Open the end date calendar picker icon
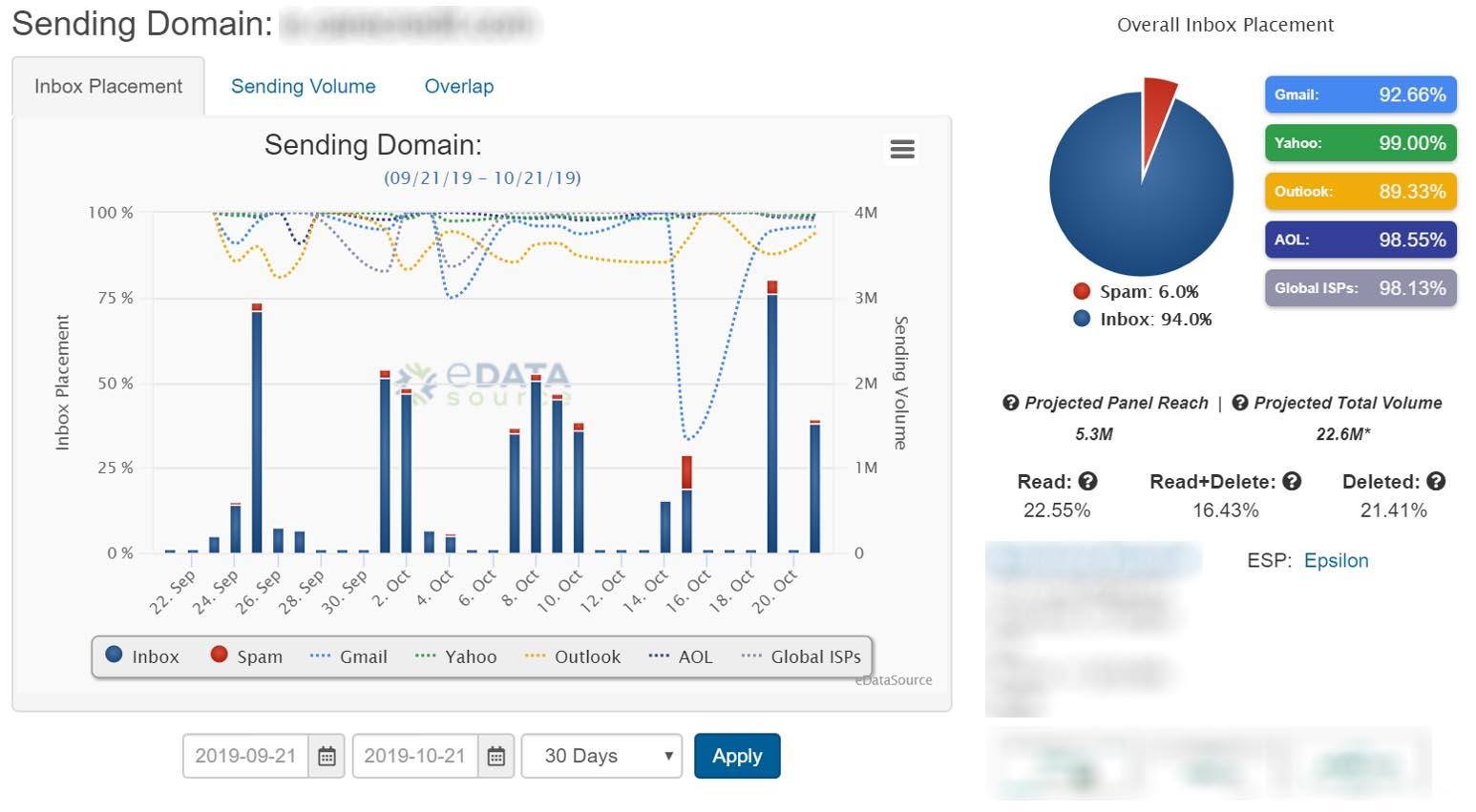The height and width of the screenshot is (812, 1476). (496, 757)
